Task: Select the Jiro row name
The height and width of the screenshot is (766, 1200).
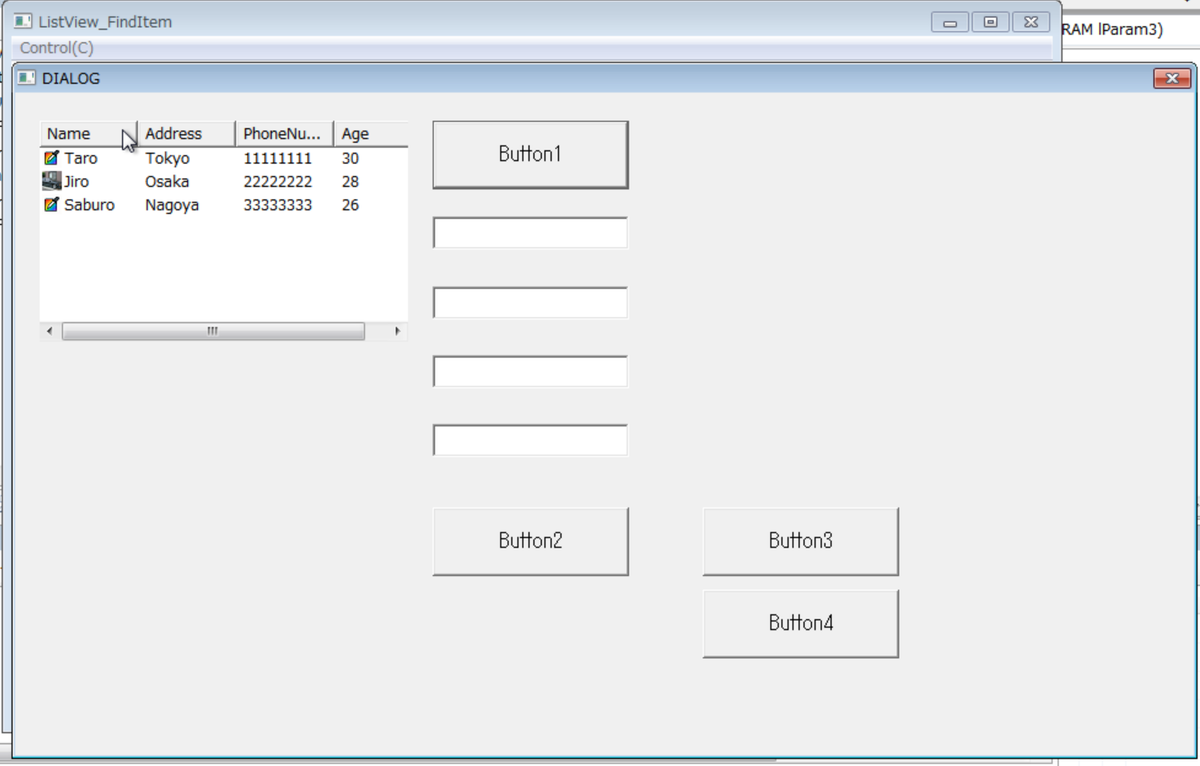Action: click(77, 182)
